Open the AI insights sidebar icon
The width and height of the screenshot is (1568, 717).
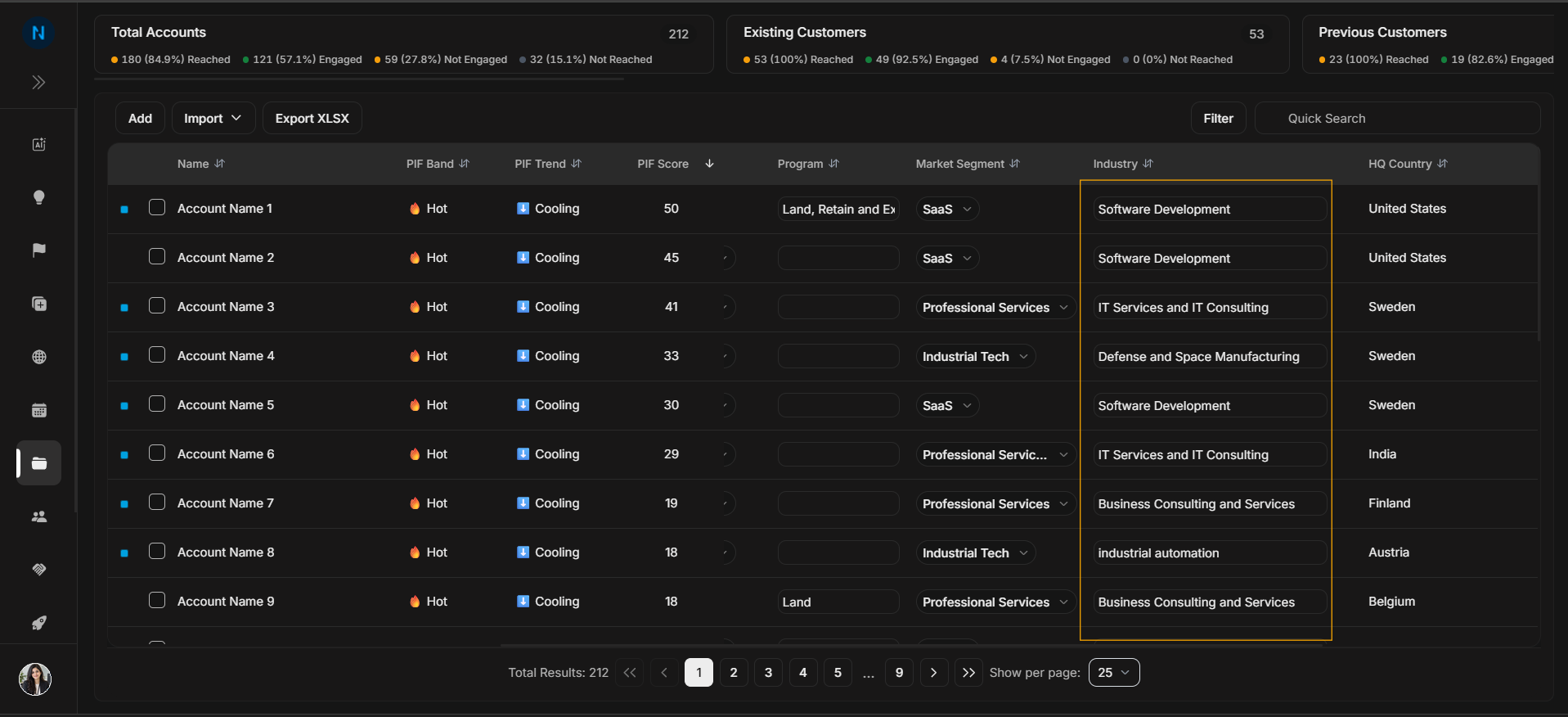[38, 145]
